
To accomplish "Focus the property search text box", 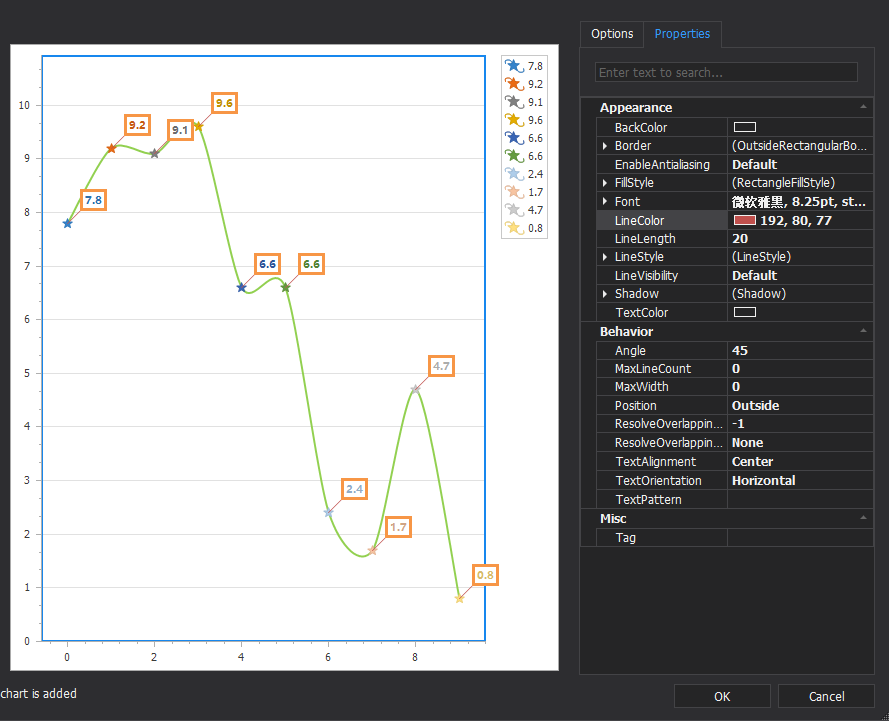I will pos(726,72).
